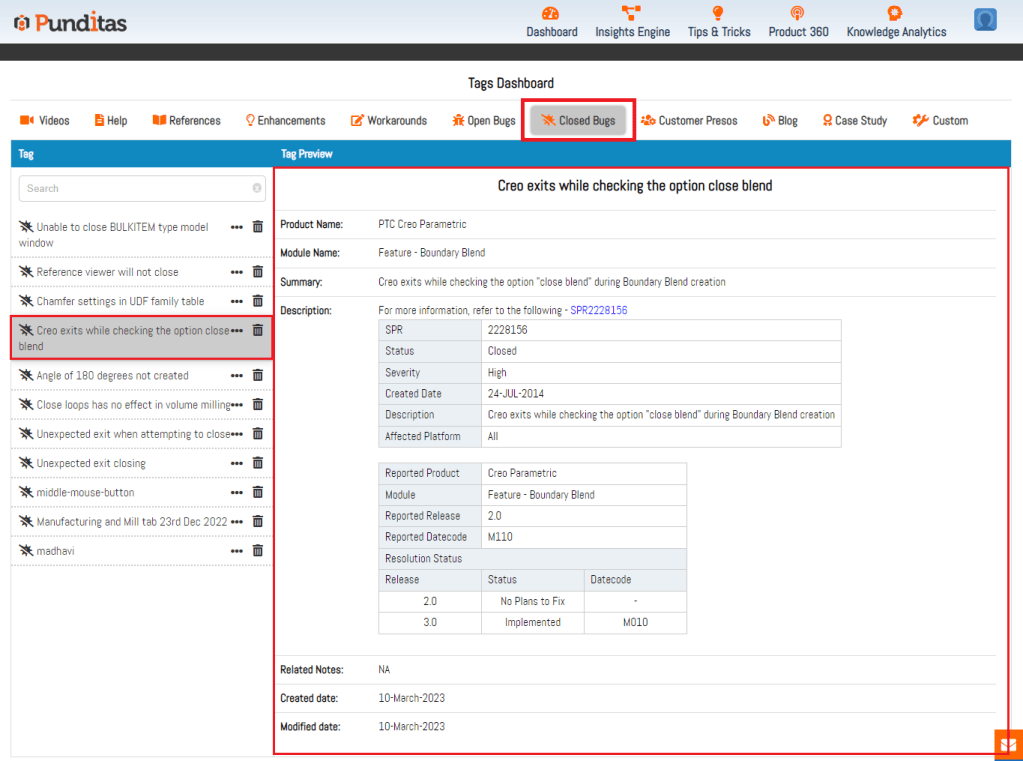Clear the tag search field icon
Viewport: 1023px width, 761px height.
point(257,188)
